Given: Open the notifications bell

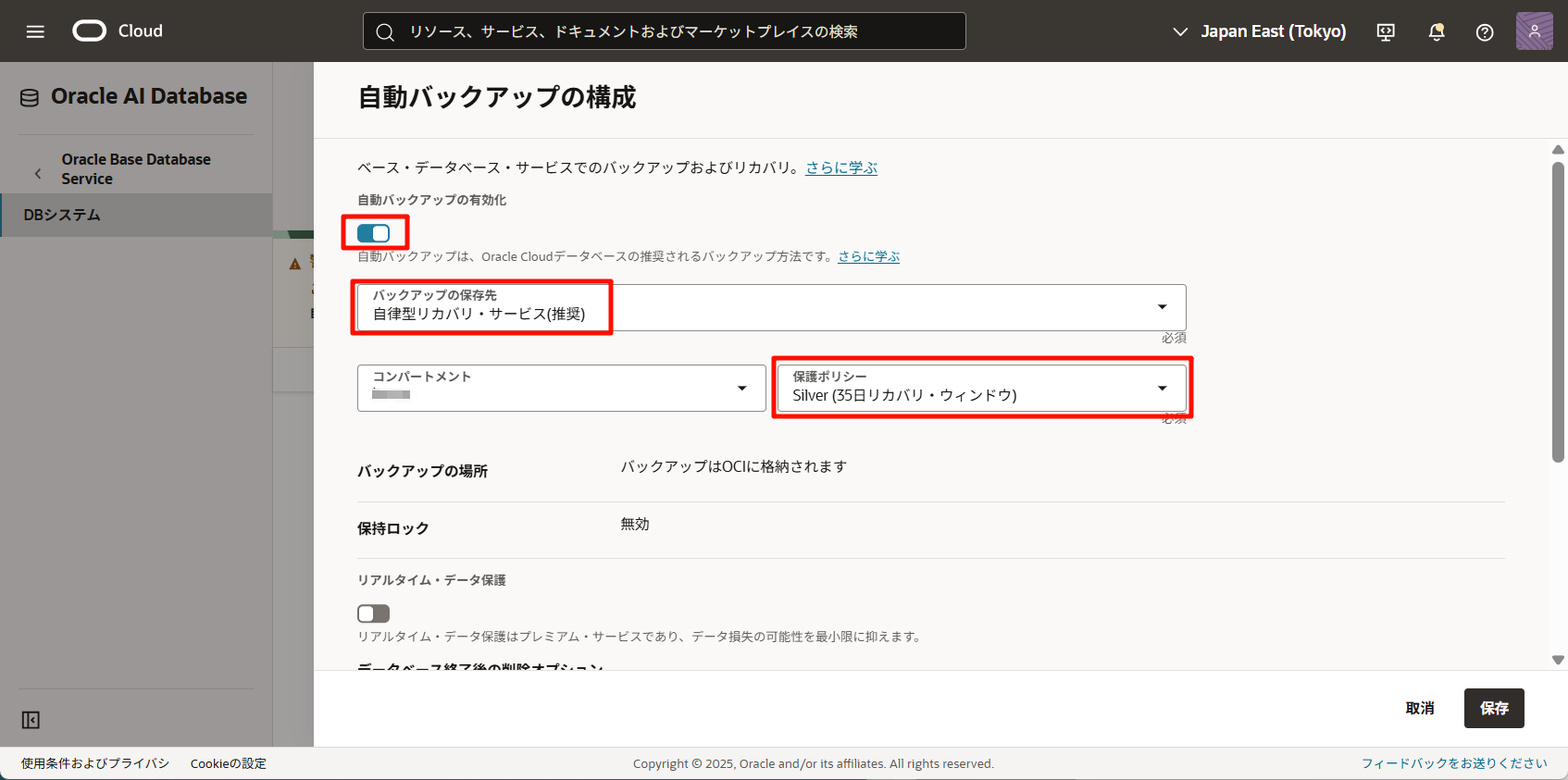Looking at the screenshot, I should [x=1437, y=31].
